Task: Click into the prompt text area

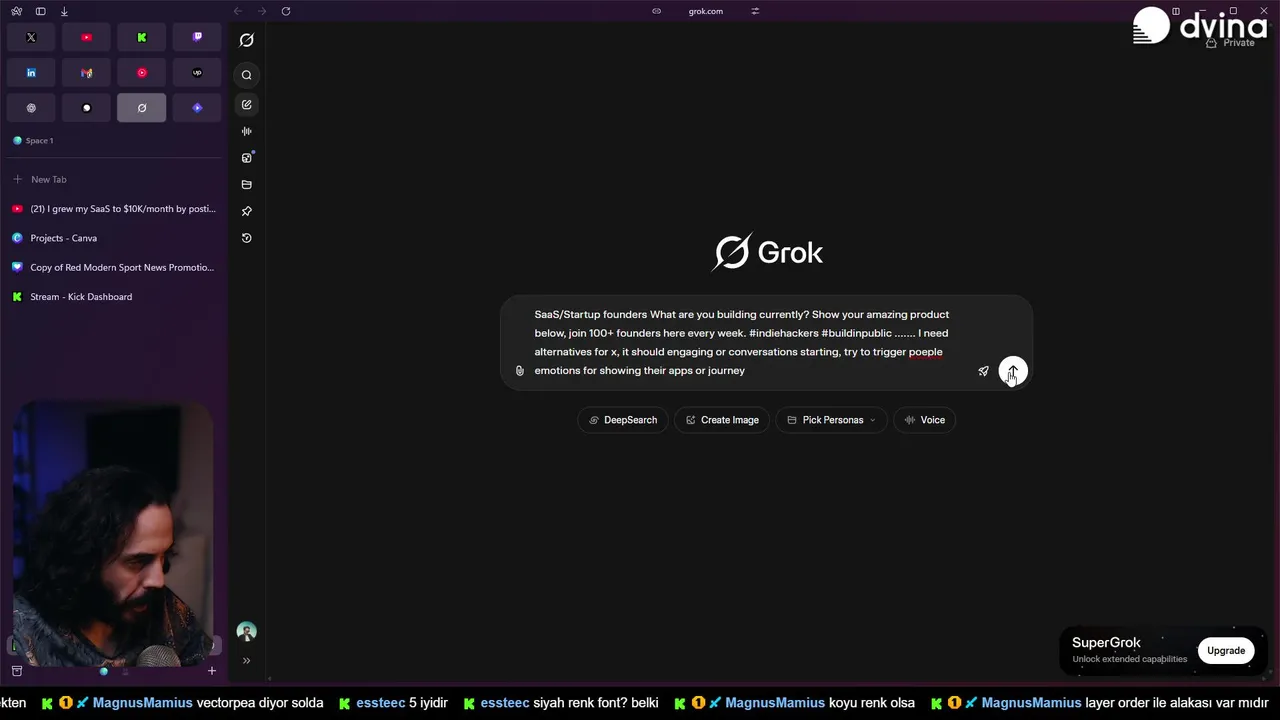Action: tap(742, 342)
